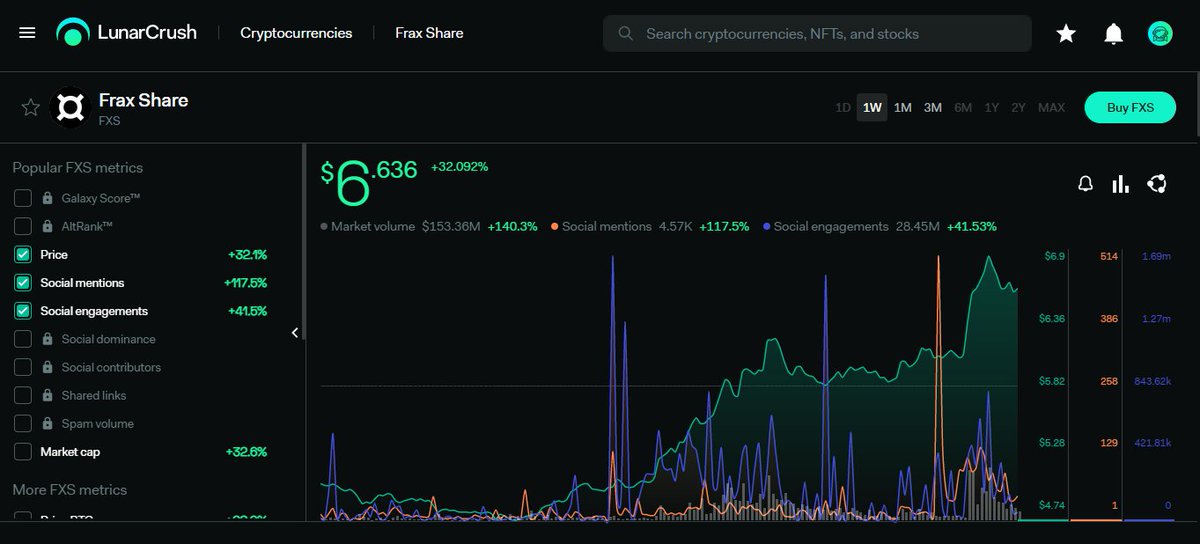Click the +117.5% Social mentions sidebar change
The image size is (1200, 544).
(x=245, y=283)
